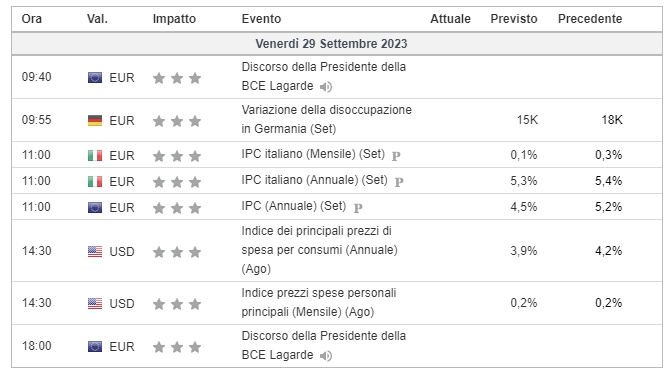Click the 5,2% previous value for IPC (Annuale)
669x370 pixels.
[x=608, y=207]
